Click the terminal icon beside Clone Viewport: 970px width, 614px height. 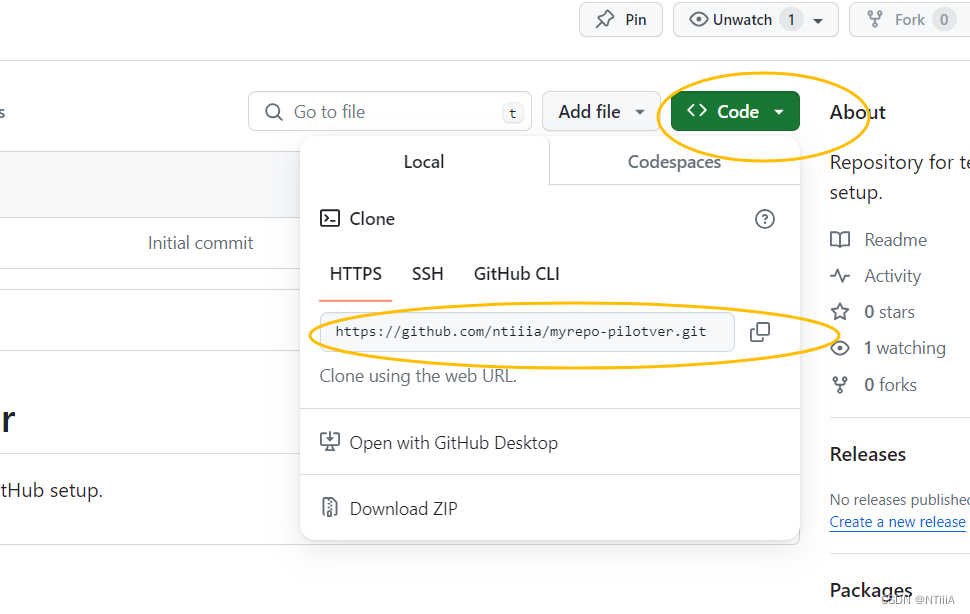pyautogui.click(x=330, y=218)
